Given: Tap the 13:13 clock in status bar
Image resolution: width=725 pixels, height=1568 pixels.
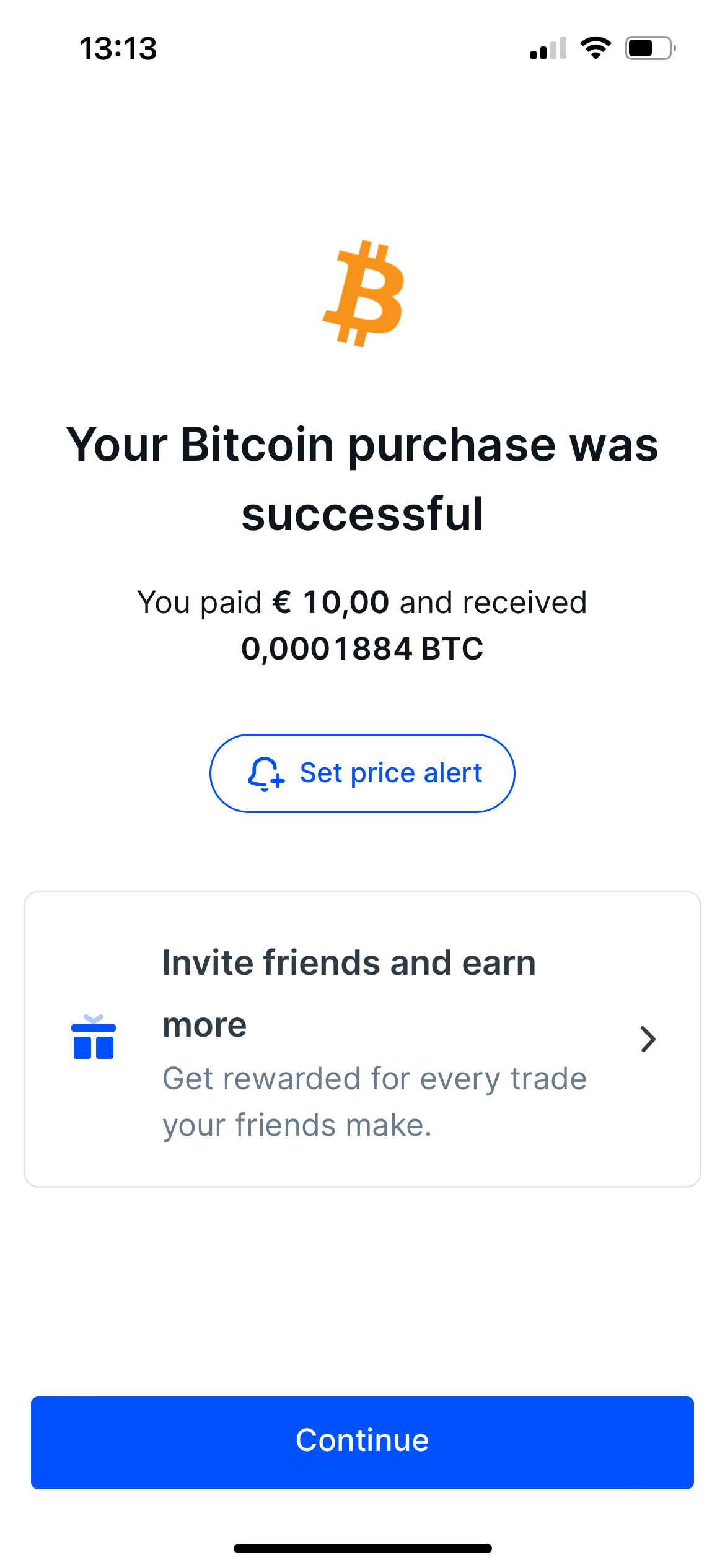Looking at the screenshot, I should (x=118, y=48).
